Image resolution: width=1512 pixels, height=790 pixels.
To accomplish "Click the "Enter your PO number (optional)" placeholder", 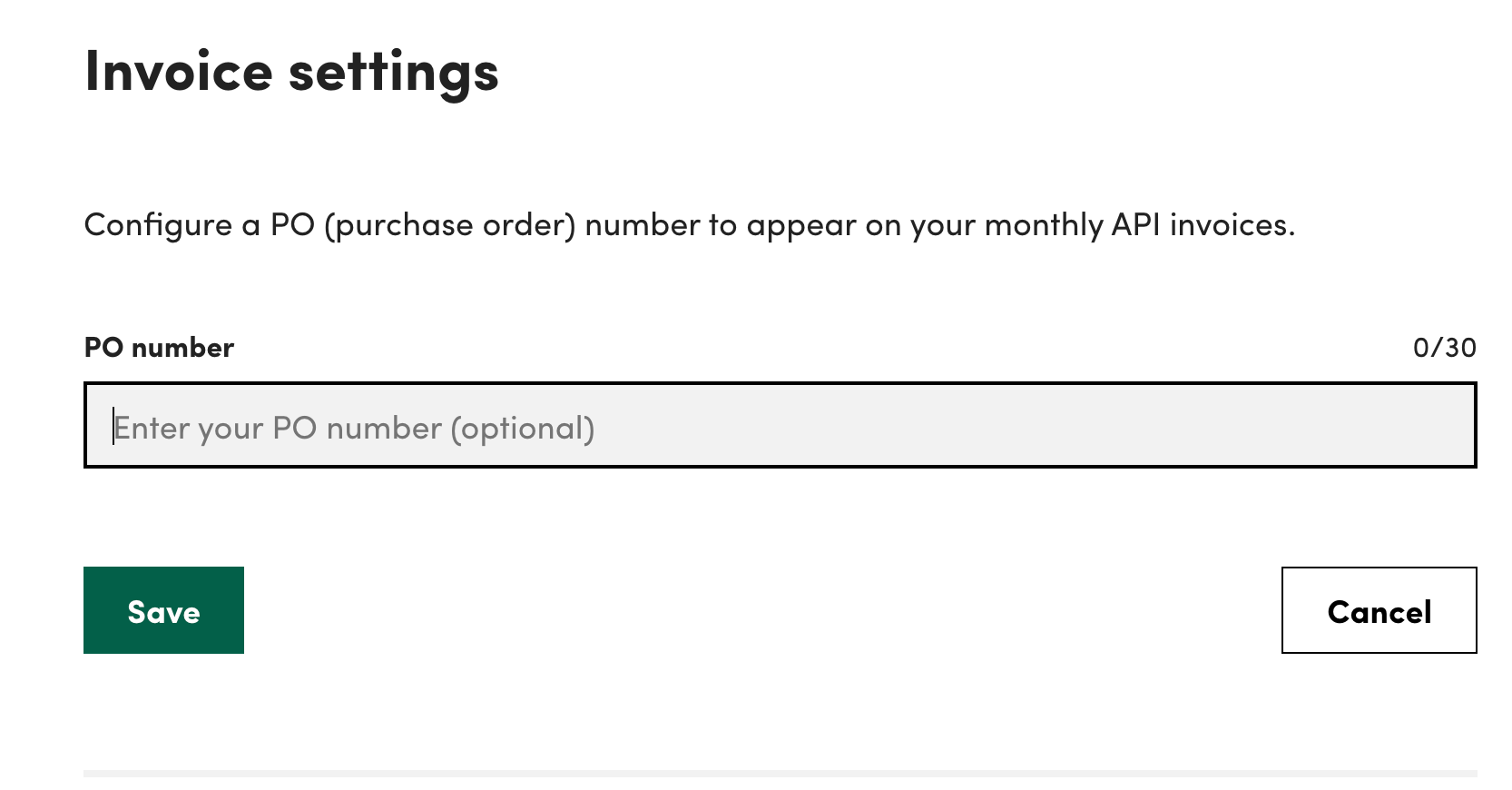I will point(354,428).
